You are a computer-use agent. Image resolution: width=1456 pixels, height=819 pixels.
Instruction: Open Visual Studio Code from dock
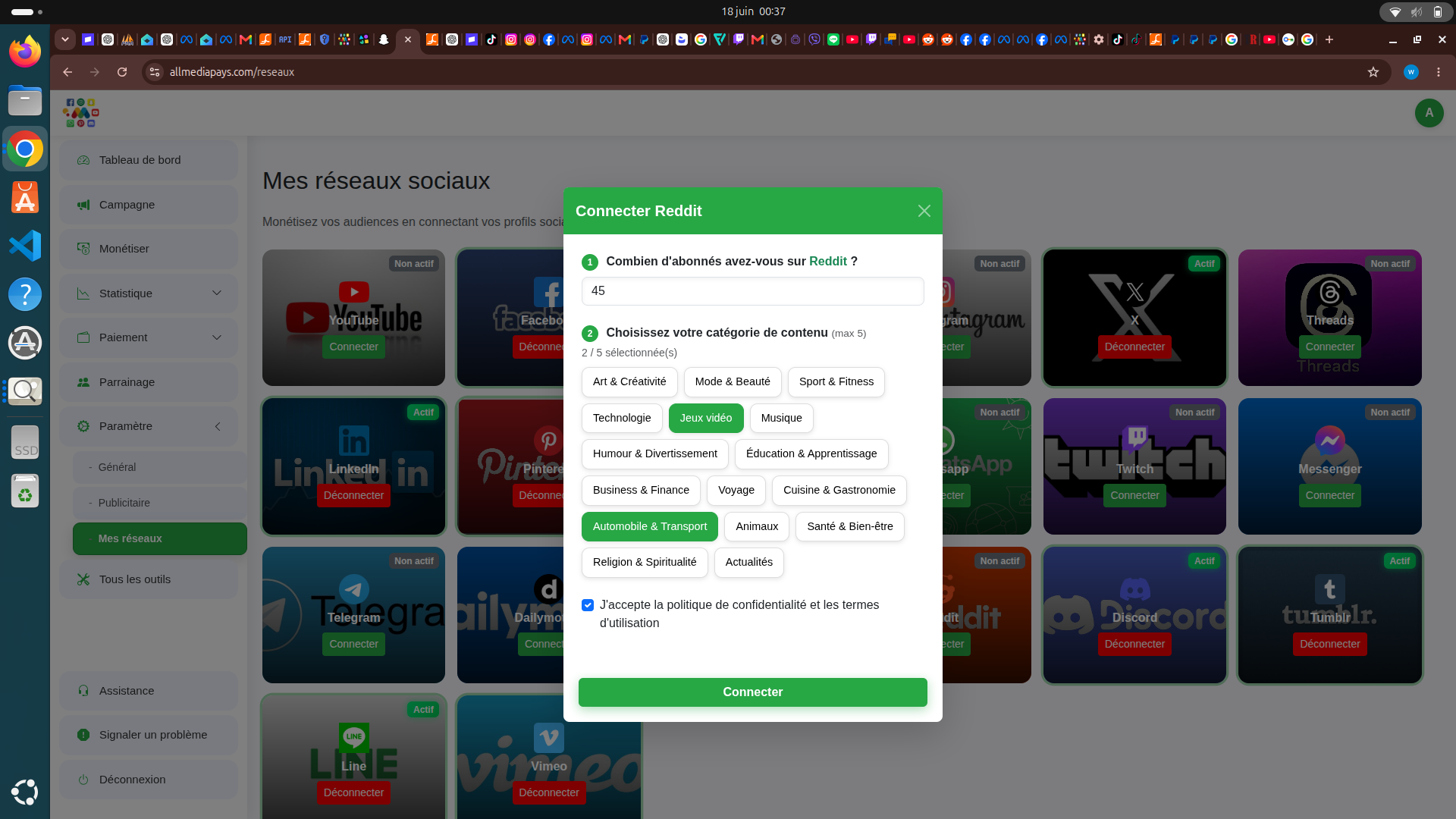[25, 246]
